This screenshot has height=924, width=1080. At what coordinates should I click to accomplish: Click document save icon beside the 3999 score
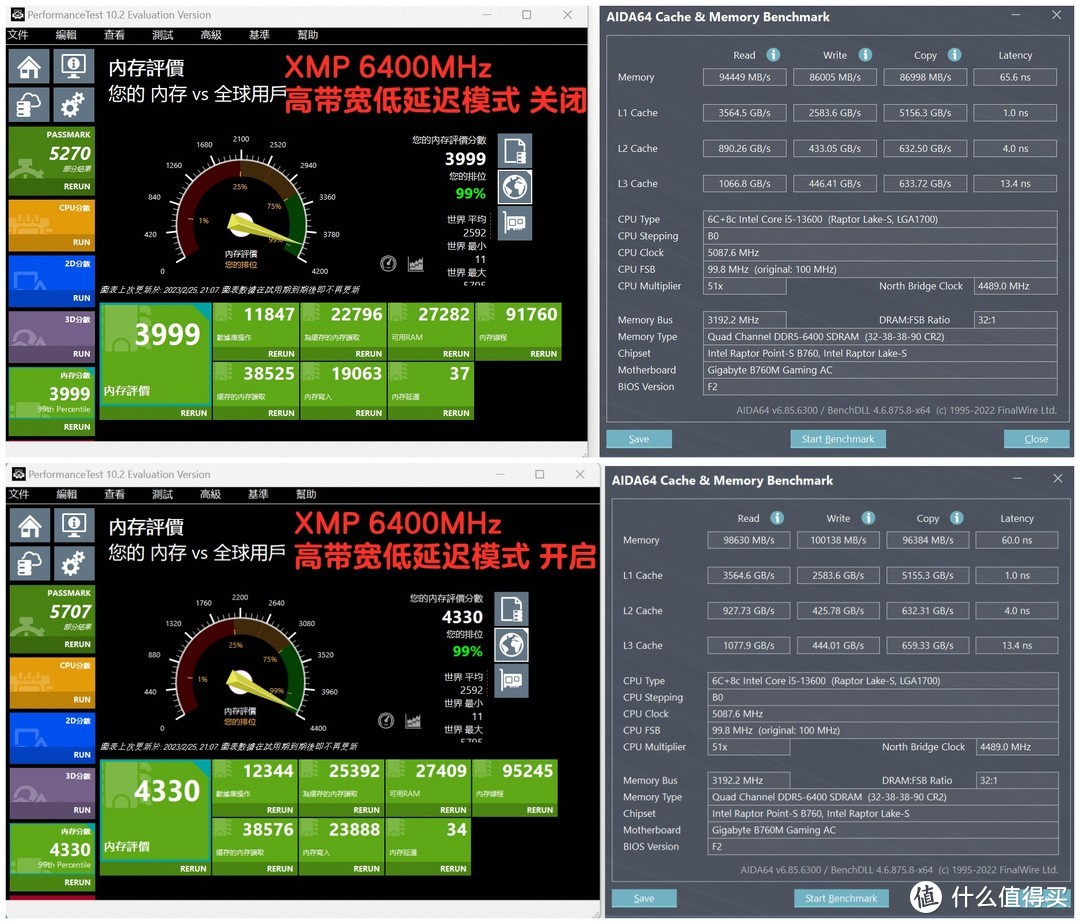515,151
